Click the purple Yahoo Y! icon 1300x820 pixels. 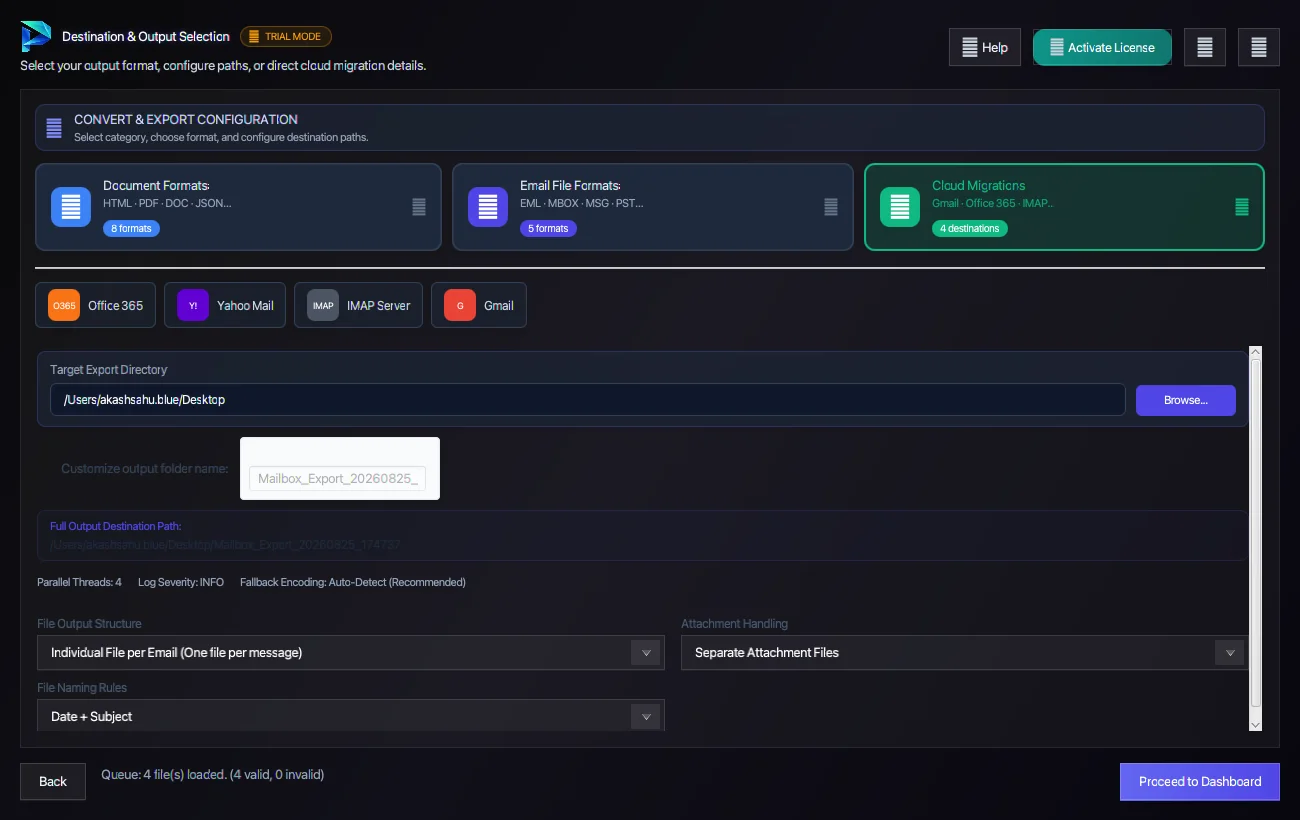coord(193,305)
